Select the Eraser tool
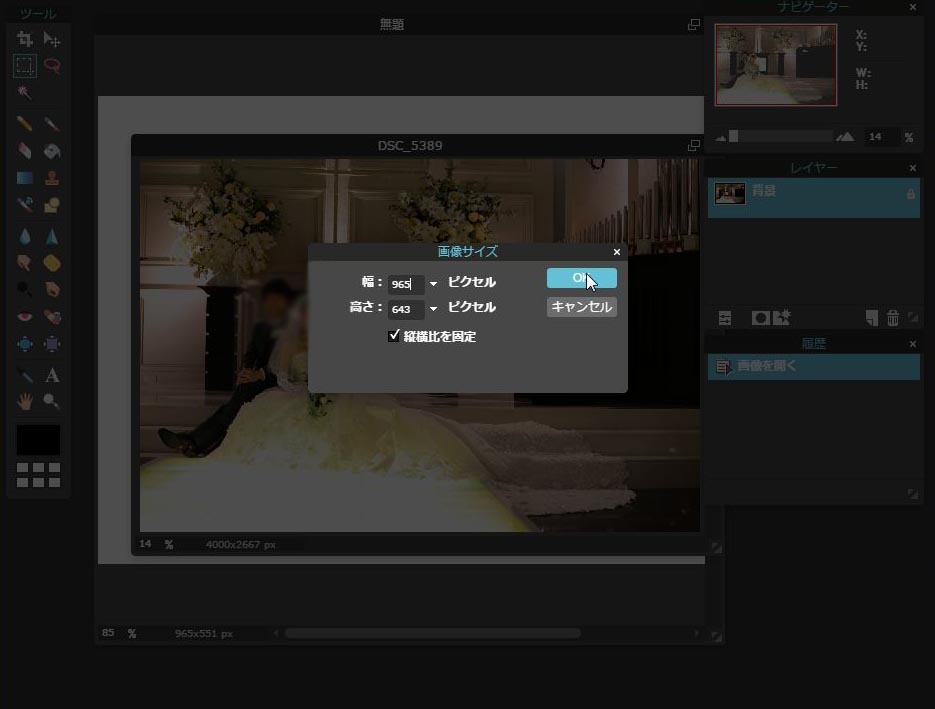The height and width of the screenshot is (709, 935). coord(25,151)
